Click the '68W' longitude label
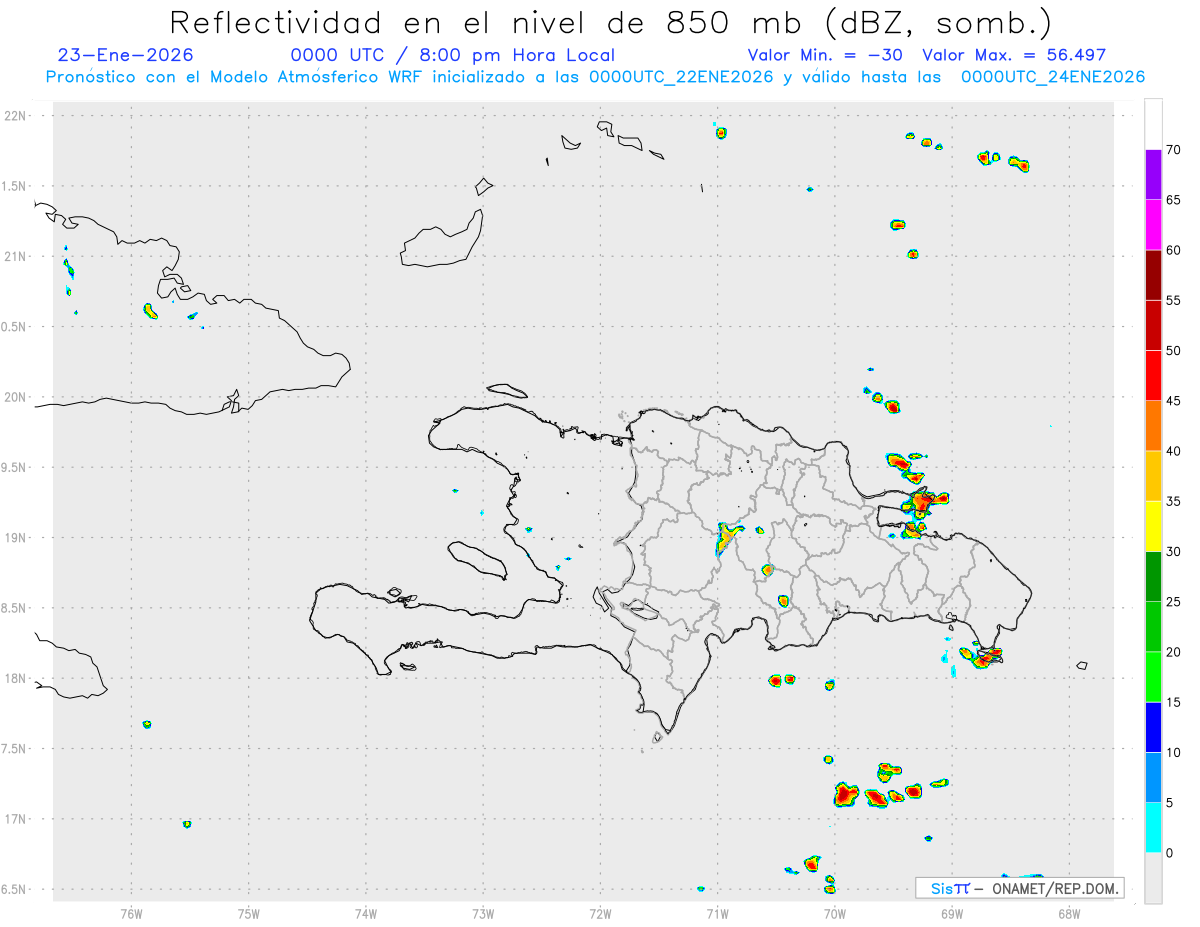The width and height of the screenshot is (1200, 927). (x=1069, y=913)
